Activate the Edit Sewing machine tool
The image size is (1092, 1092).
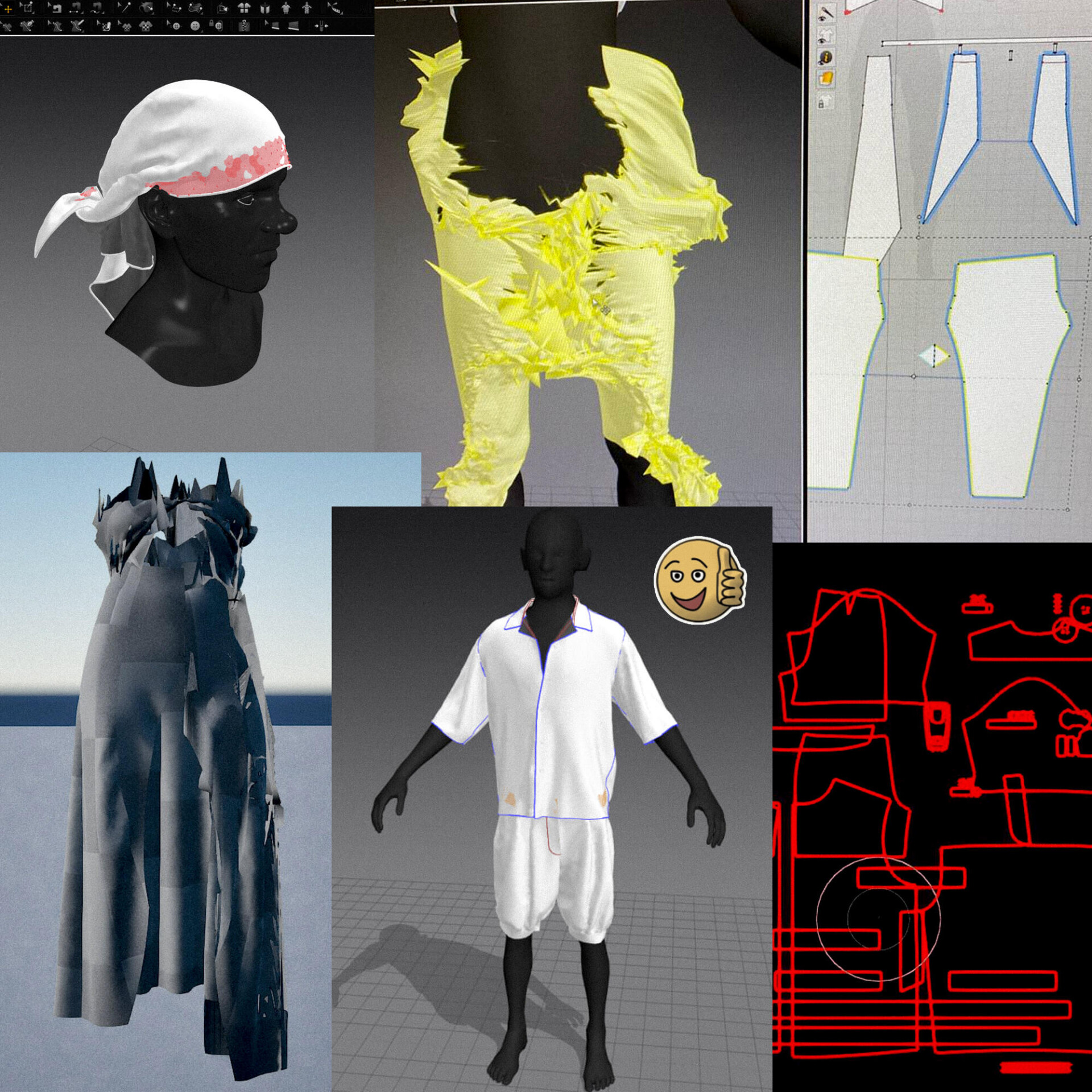[57, 8]
